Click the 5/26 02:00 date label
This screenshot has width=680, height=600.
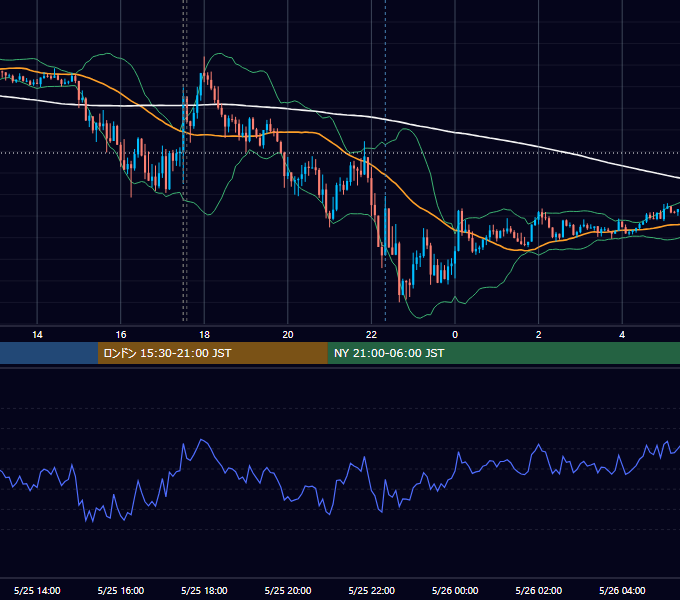(539, 590)
